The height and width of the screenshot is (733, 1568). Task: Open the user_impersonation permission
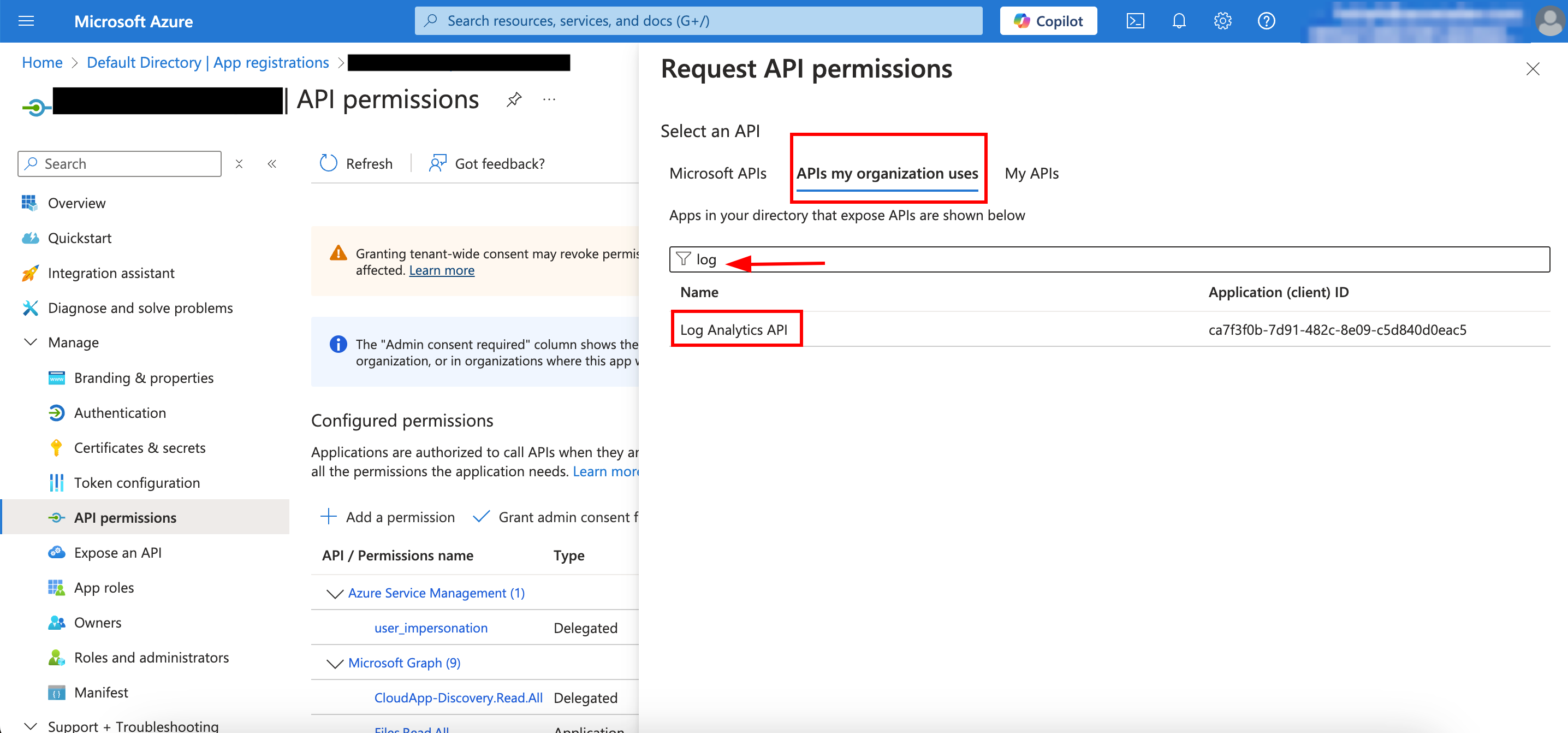click(x=430, y=628)
